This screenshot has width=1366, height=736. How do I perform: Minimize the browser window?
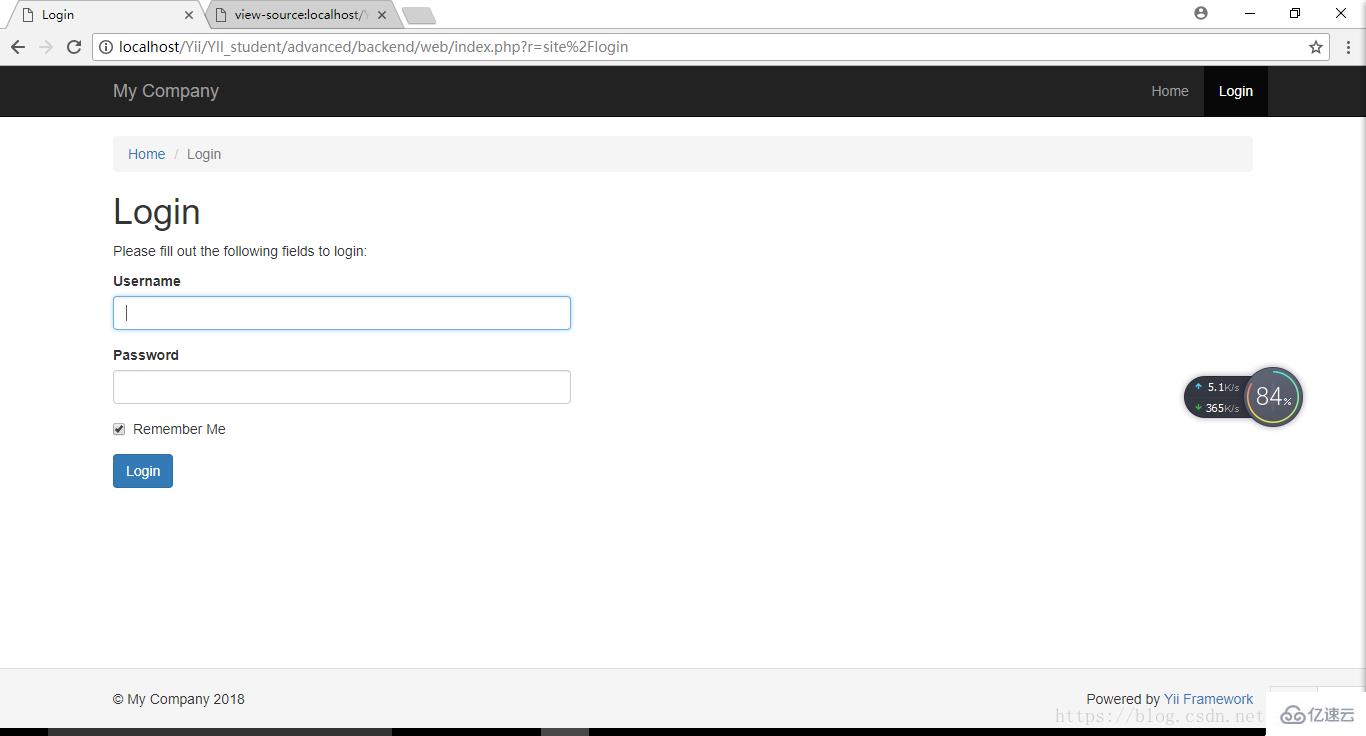1250,13
